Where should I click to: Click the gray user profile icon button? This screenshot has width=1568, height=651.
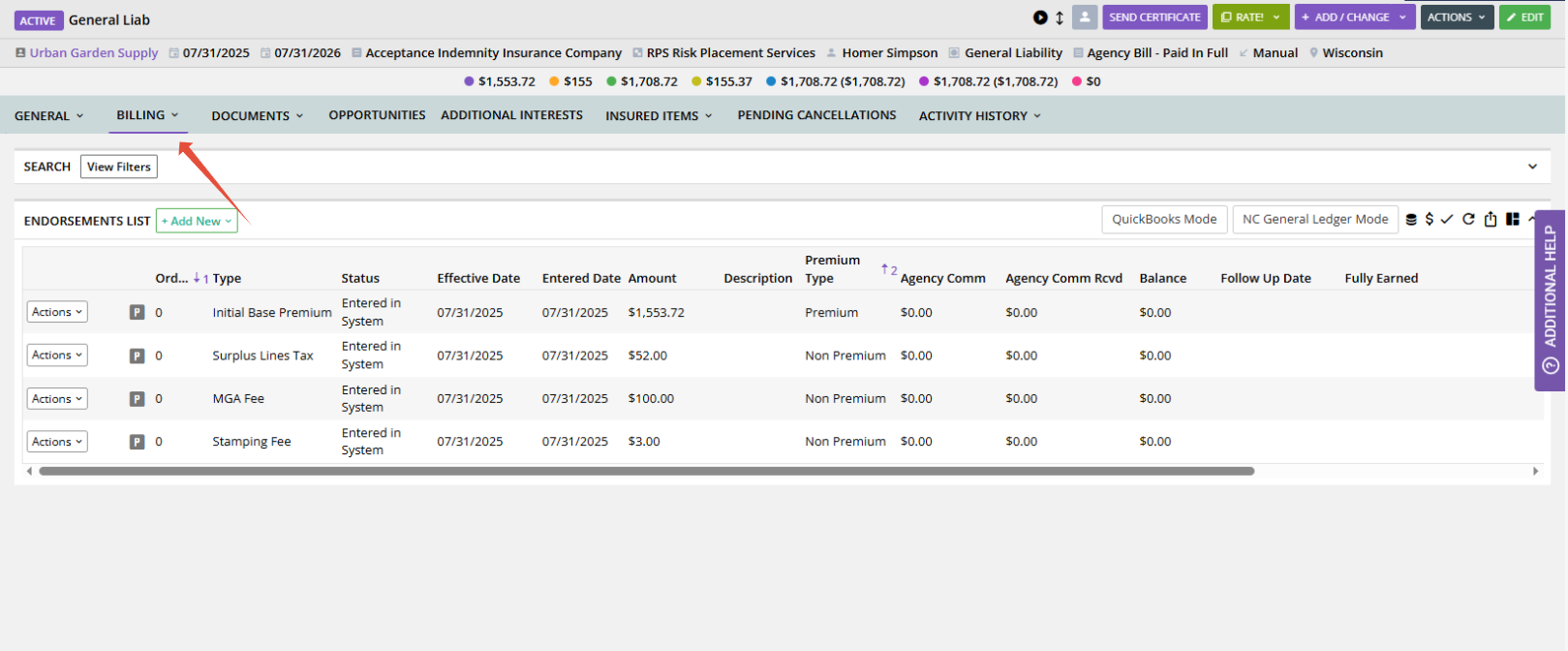coord(1085,17)
